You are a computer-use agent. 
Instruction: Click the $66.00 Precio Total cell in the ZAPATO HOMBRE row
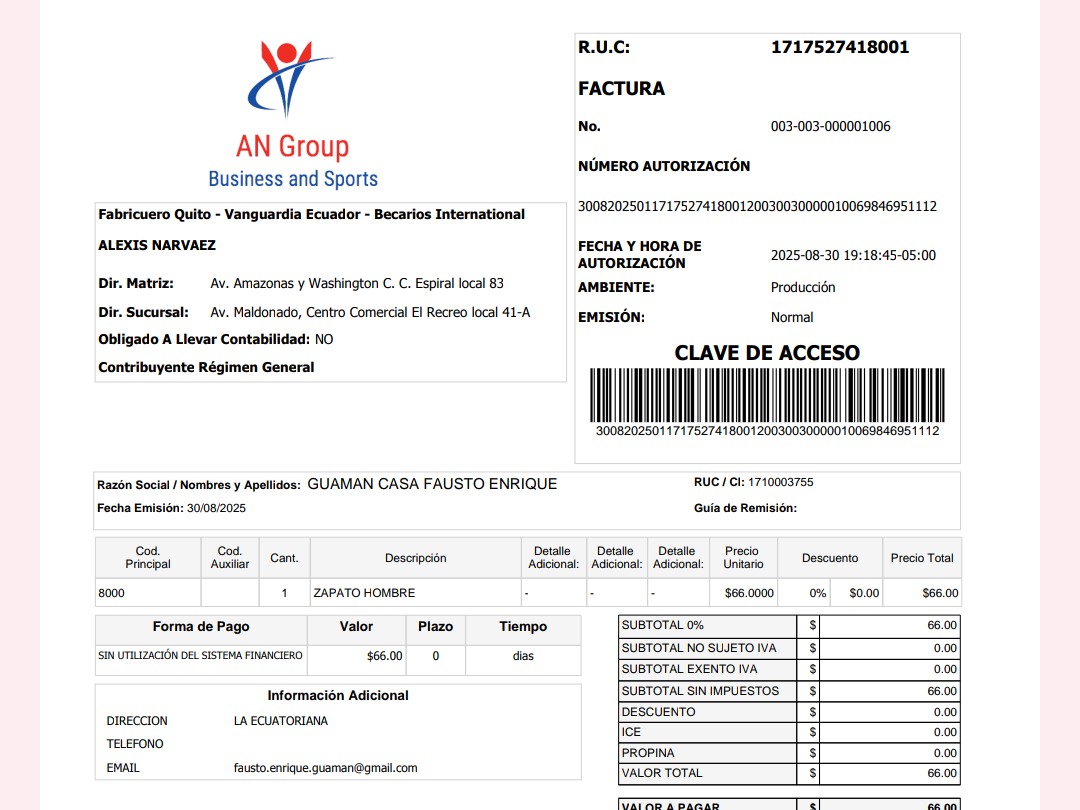pos(922,593)
